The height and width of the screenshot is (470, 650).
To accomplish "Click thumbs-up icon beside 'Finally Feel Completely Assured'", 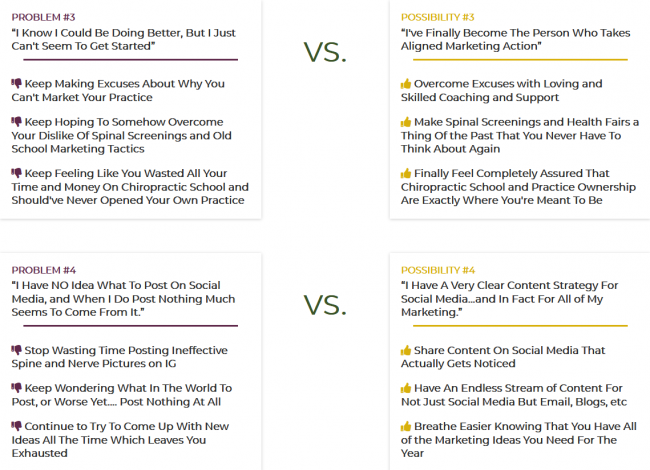I will tap(406, 173).
